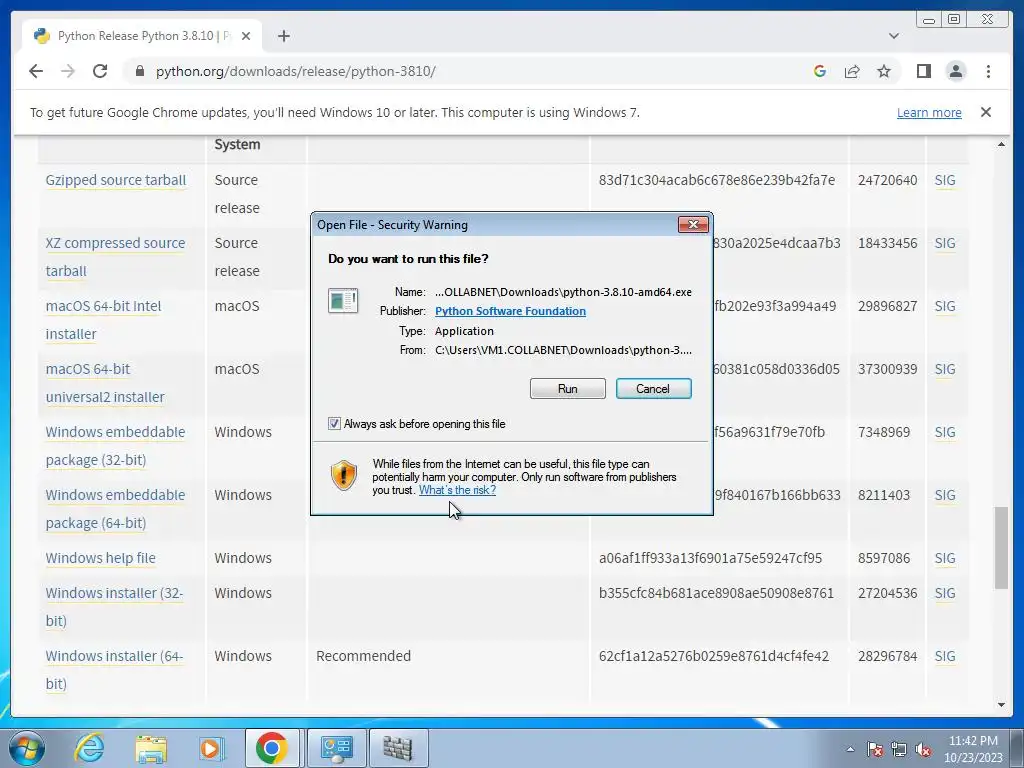This screenshot has height=768, width=1024.
Task: Bookmark this page with star icon
Action: (884, 71)
